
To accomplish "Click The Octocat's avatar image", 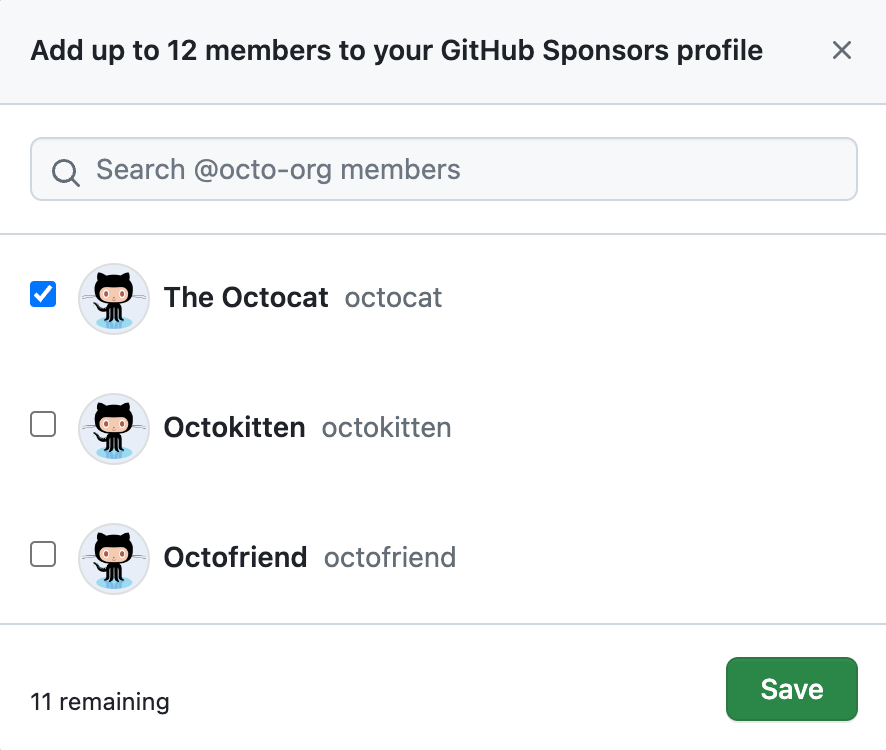I will coord(113,298).
